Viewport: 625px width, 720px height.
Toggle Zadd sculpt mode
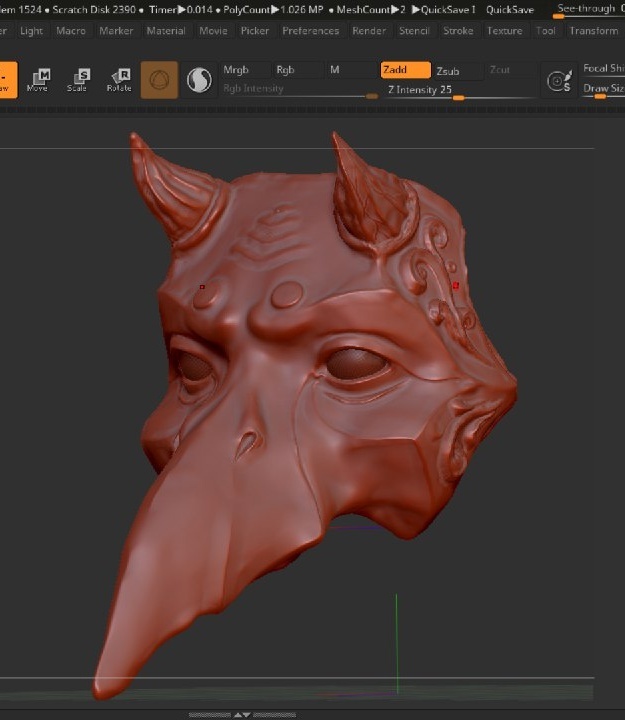pyautogui.click(x=405, y=70)
